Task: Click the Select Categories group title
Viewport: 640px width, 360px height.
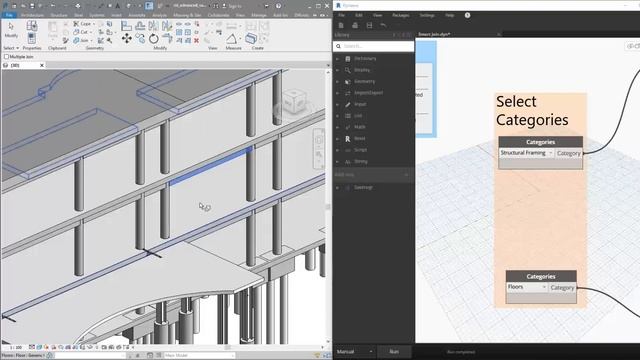Action: [532, 111]
